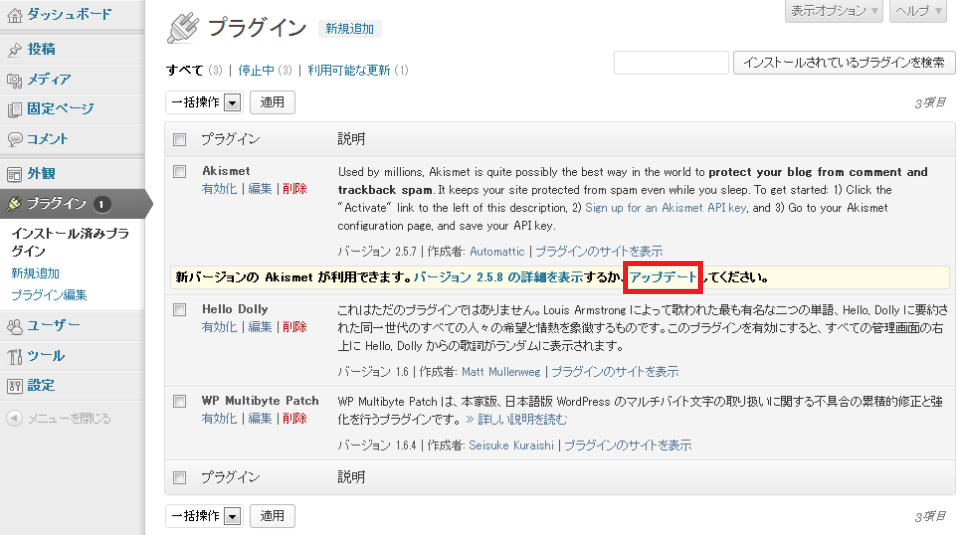This screenshot has width=960, height=535.
Task: Select the plugin editor submenu item
Action: [x=49, y=295]
